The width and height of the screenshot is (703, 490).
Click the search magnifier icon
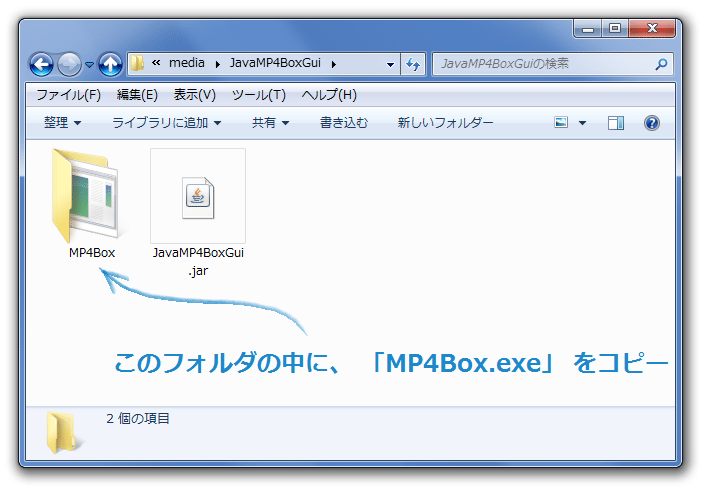pos(661,65)
